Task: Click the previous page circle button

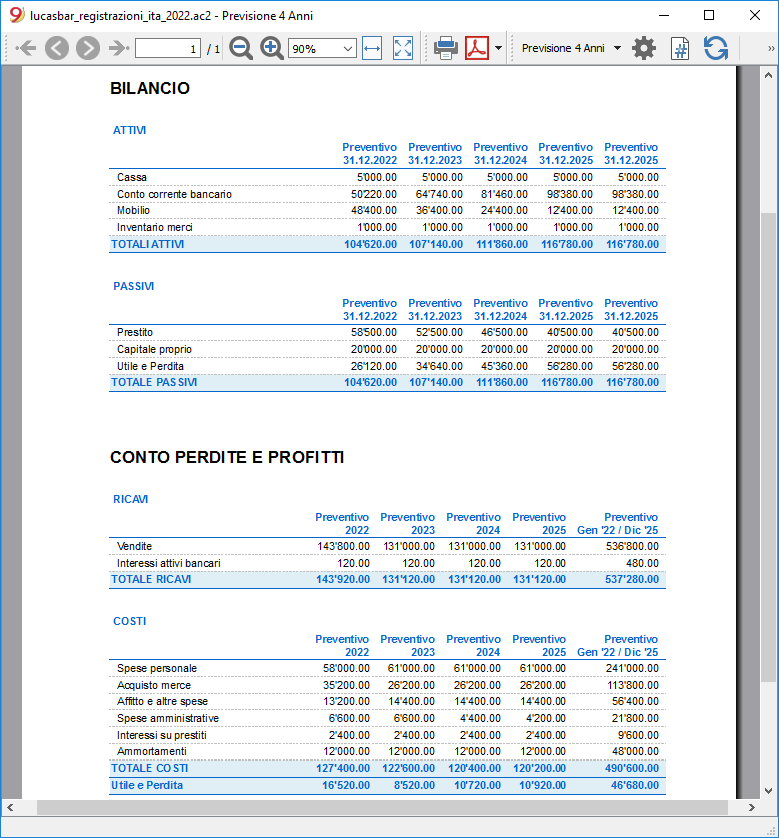Action: 57,49
